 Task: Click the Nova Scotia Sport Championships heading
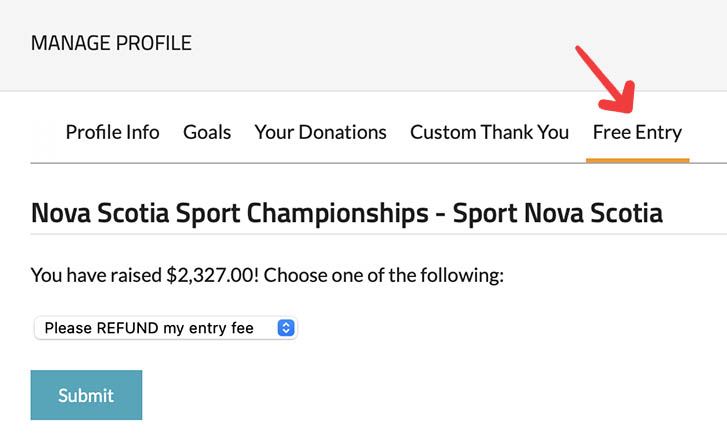(x=346, y=212)
